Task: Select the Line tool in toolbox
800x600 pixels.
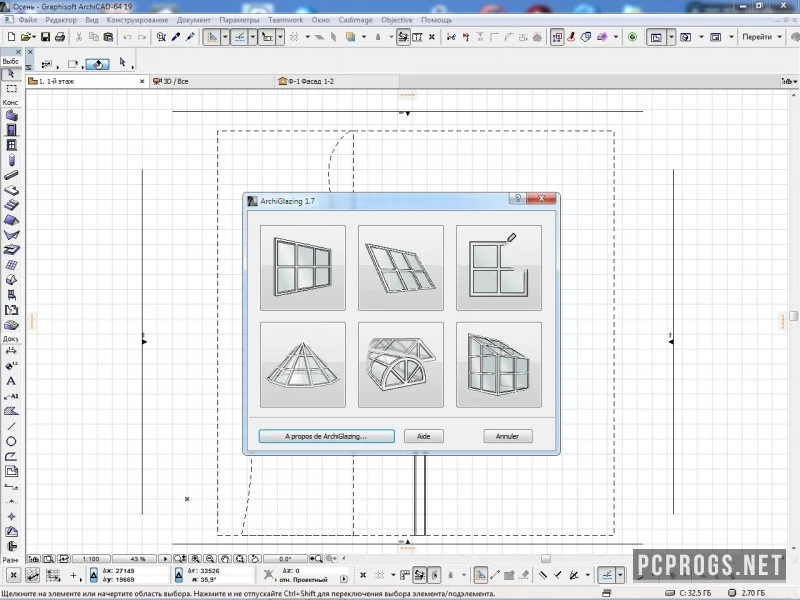Action: coord(11,426)
